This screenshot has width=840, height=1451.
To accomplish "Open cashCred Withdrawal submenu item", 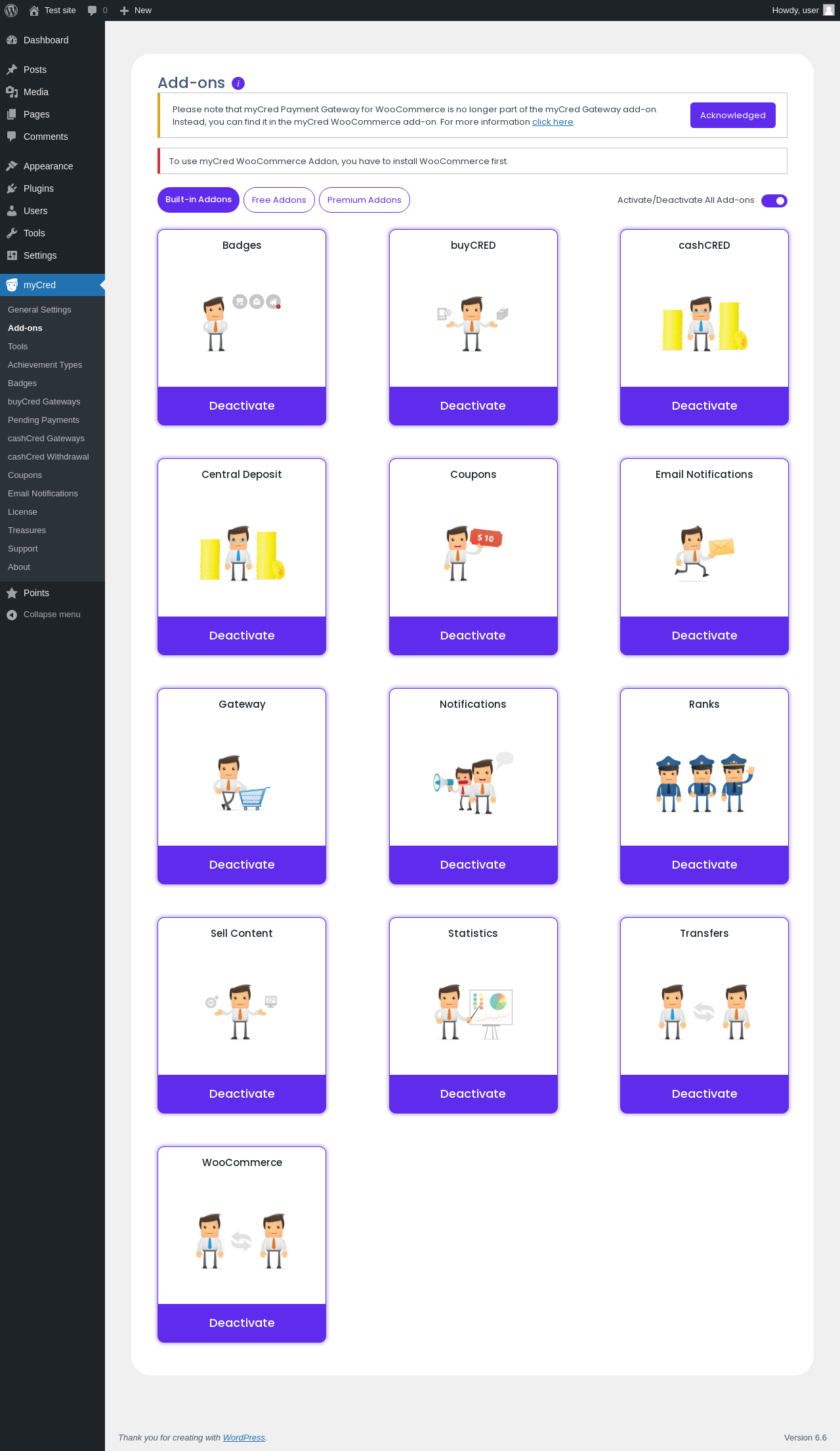I will [x=52, y=457].
